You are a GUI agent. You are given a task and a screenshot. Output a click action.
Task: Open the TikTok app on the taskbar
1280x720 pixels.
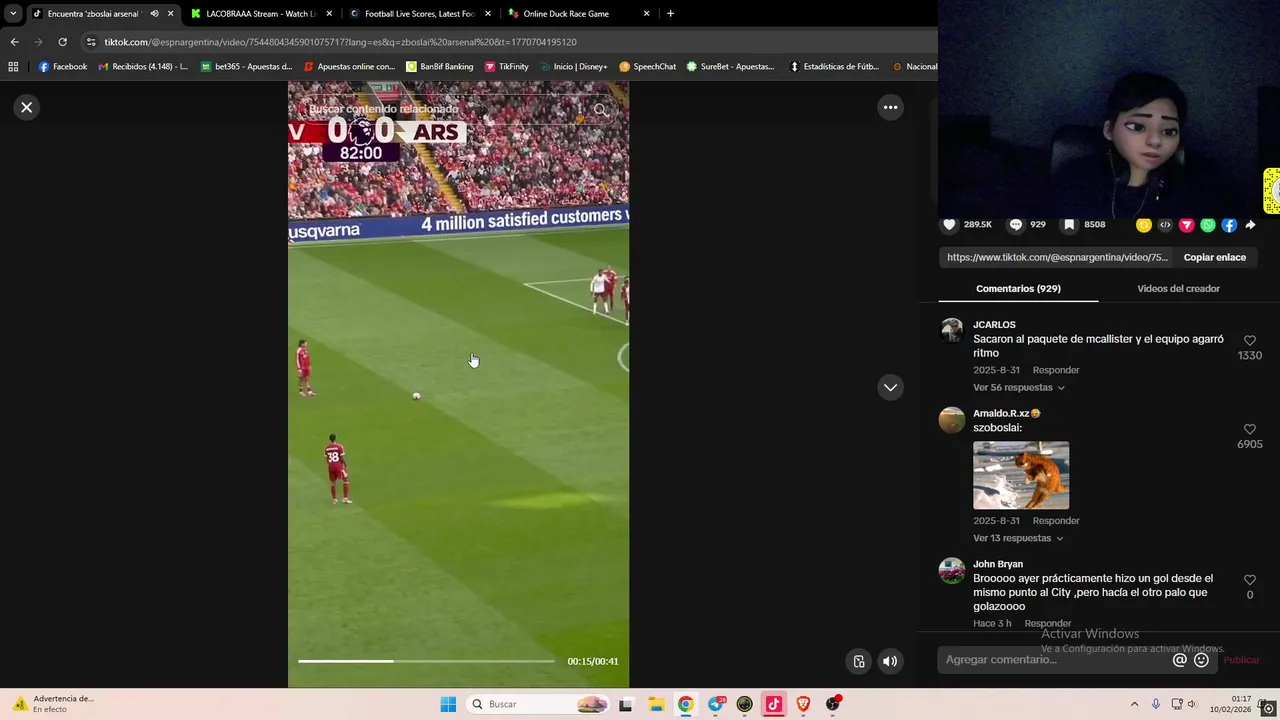pos(774,704)
